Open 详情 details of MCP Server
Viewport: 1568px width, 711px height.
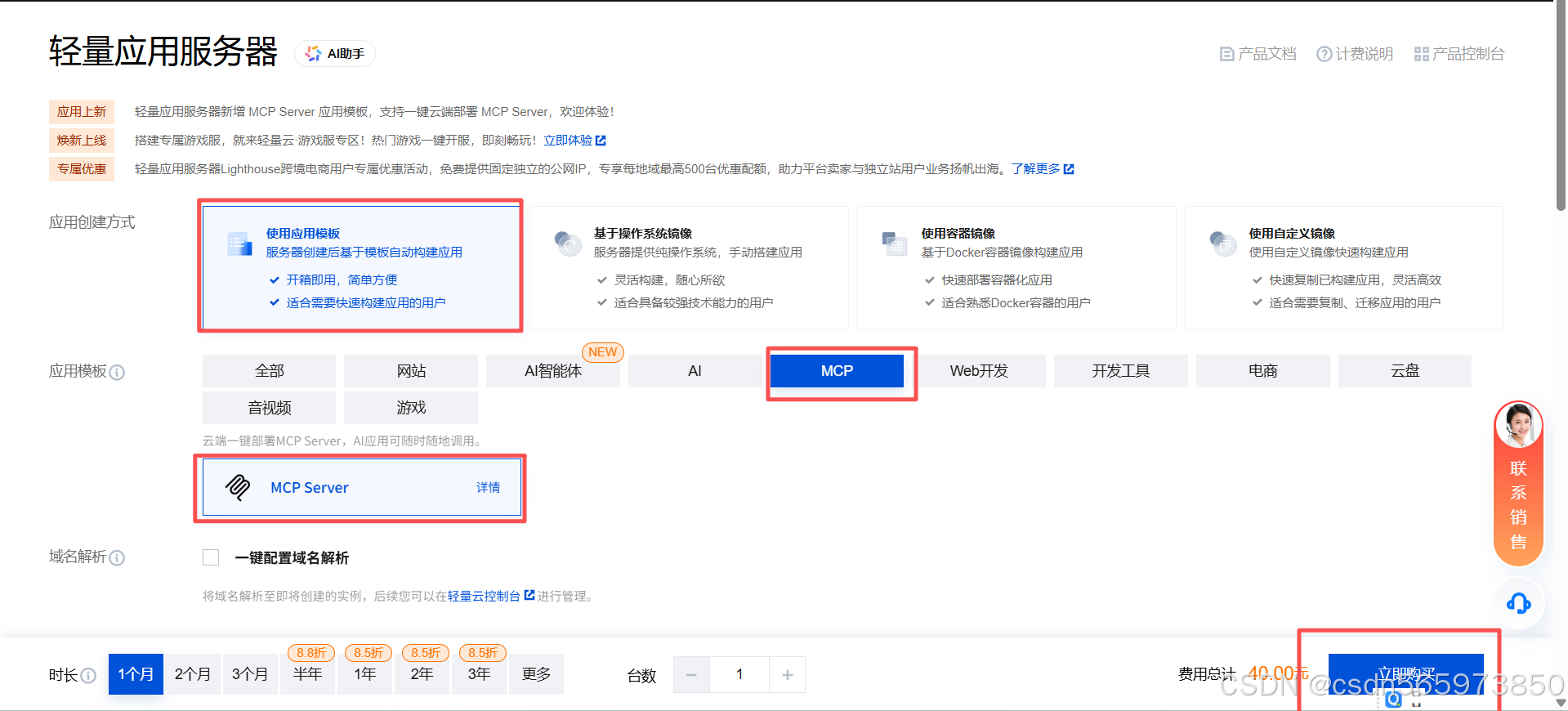488,487
